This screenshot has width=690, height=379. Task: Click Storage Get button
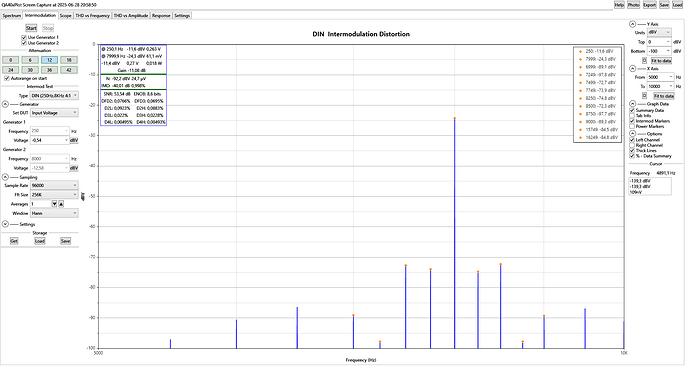(x=14, y=241)
